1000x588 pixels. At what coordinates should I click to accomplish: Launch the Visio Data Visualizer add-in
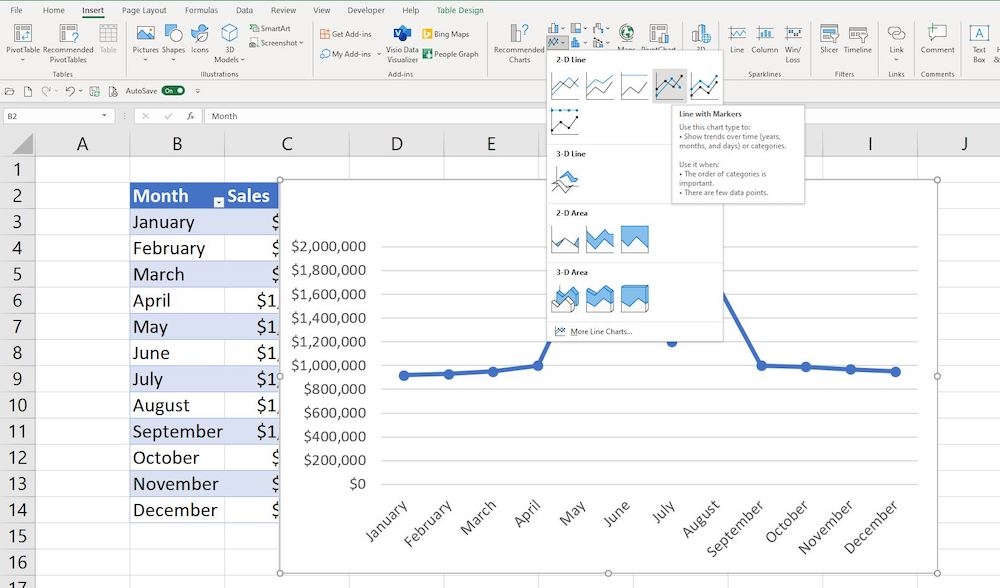(x=401, y=42)
